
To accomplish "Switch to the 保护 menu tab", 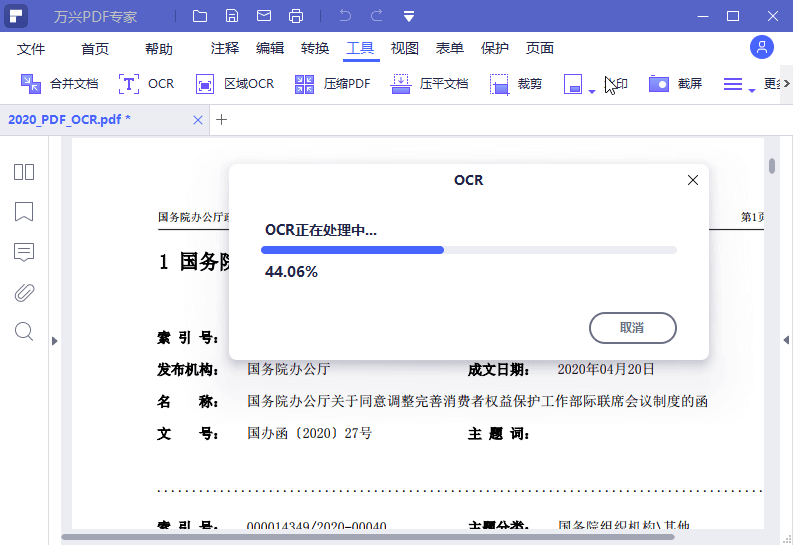I will [495, 49].
